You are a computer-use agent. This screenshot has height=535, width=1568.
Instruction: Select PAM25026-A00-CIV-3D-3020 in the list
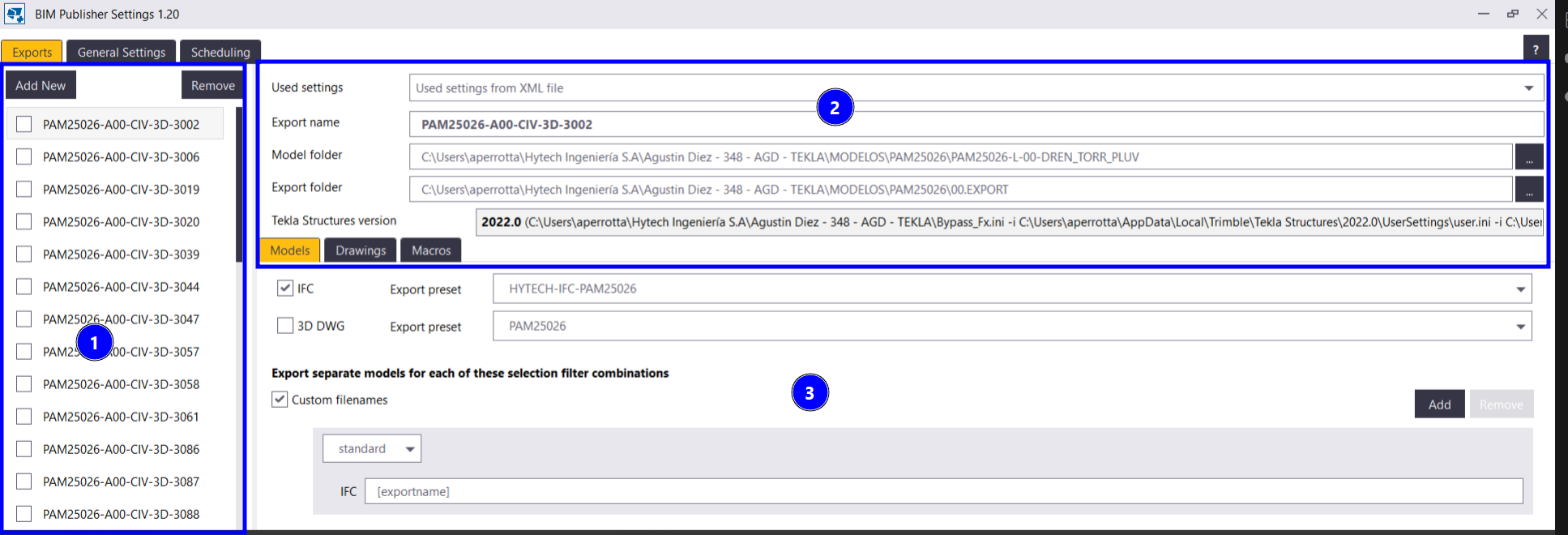[x=121, y=221]
